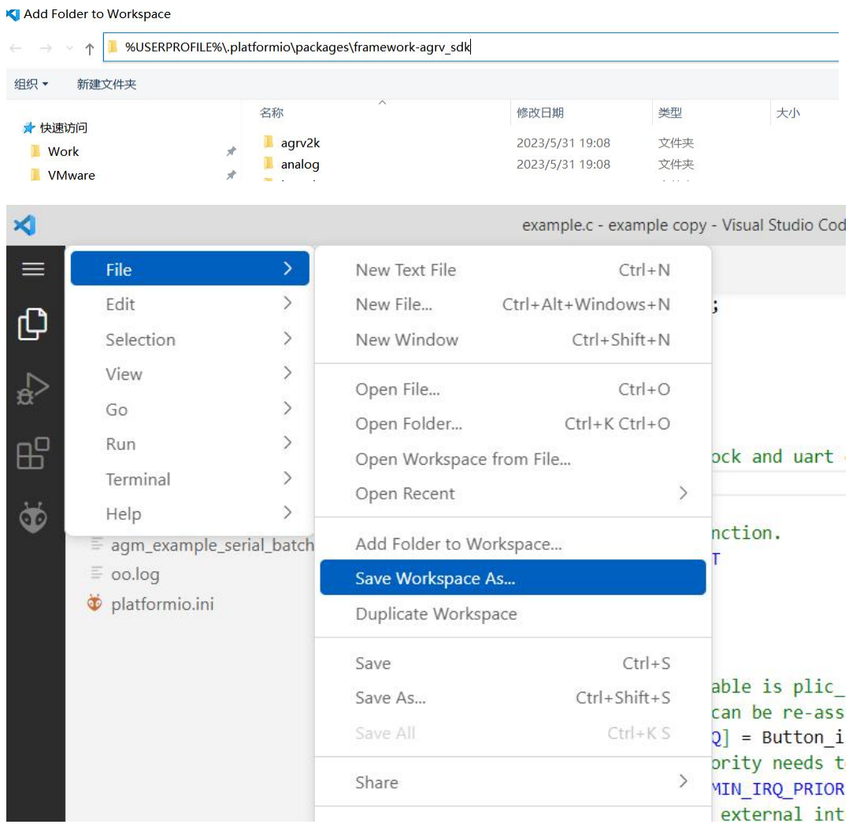Viewport: 860px width, 828px height.
Task: Click the folder icon in the address bar
Action: [x=113, y=47]
